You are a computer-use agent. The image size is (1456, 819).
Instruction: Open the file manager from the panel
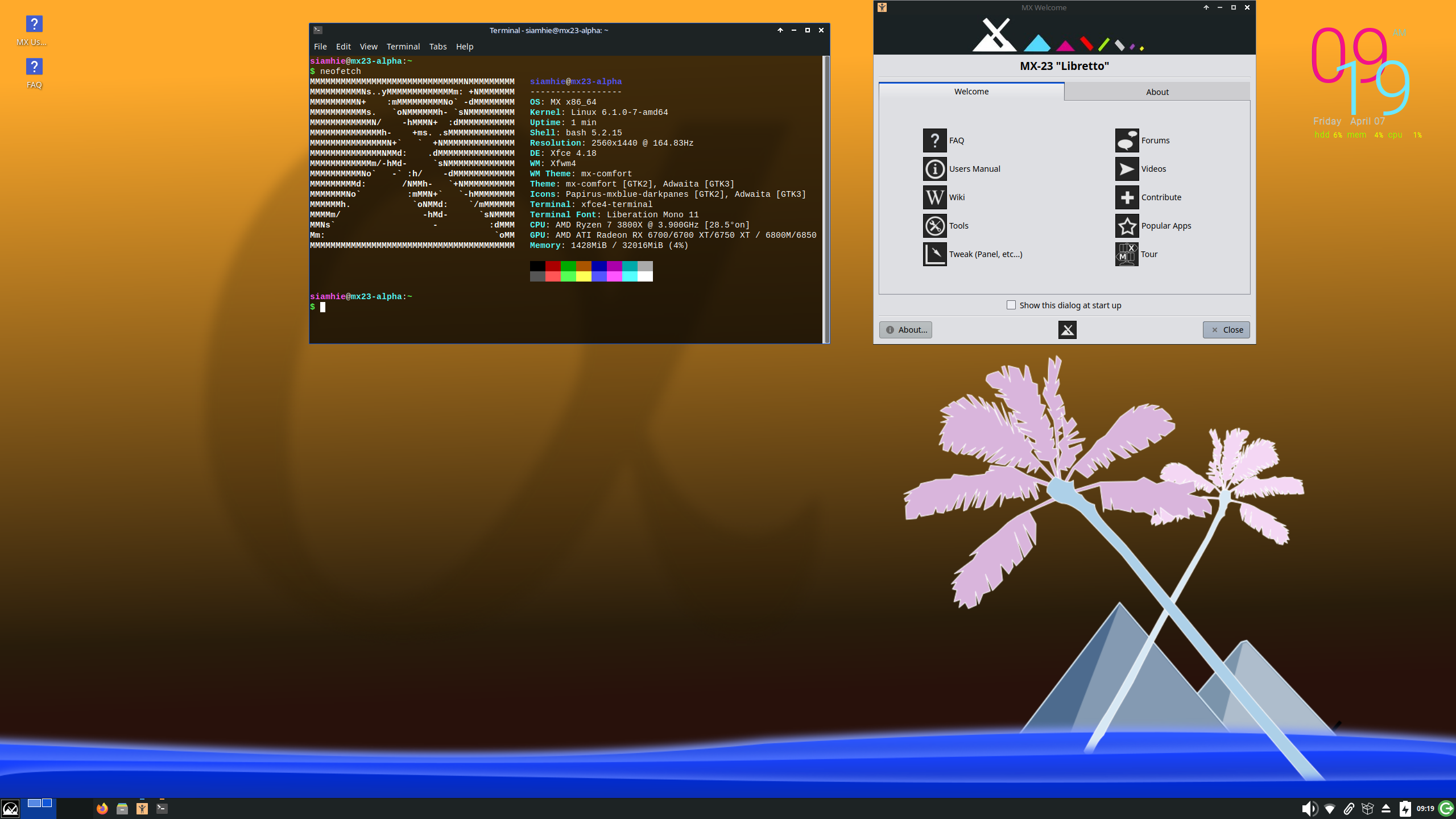coord(122,808)
